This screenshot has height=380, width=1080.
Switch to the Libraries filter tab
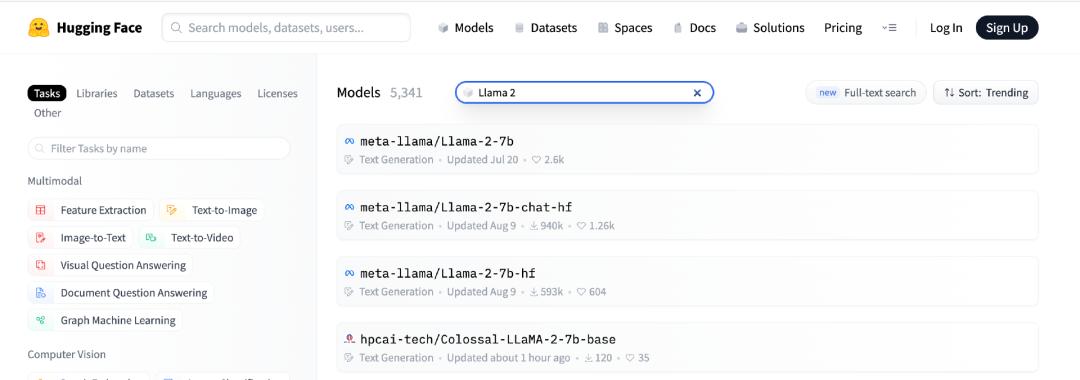pos(96,93)
